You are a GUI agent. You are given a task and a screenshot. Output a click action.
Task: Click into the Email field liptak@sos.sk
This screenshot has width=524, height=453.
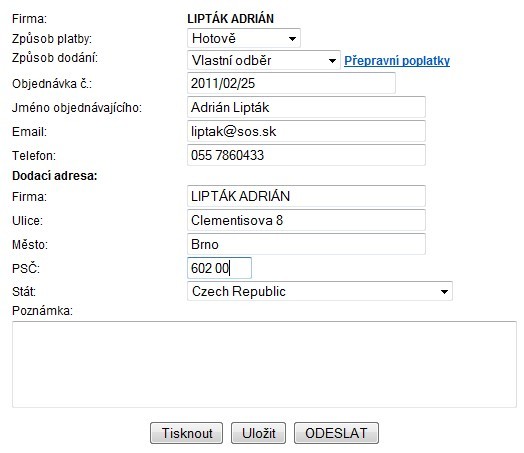tap(306, 131)
